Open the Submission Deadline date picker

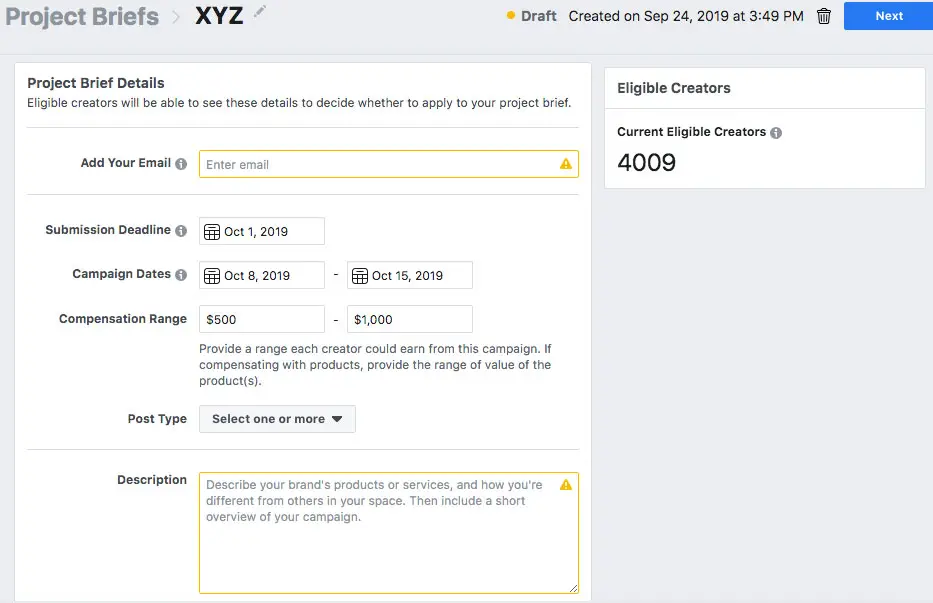tap(262, 231)
